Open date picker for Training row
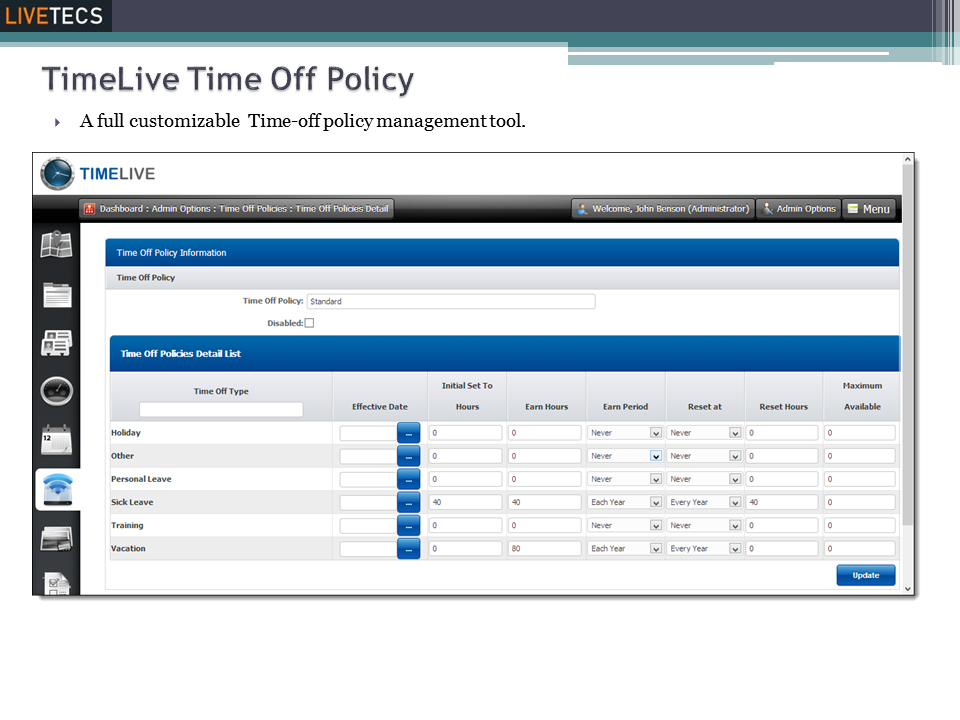Viewport: 960px width, 720px height. 408,525
